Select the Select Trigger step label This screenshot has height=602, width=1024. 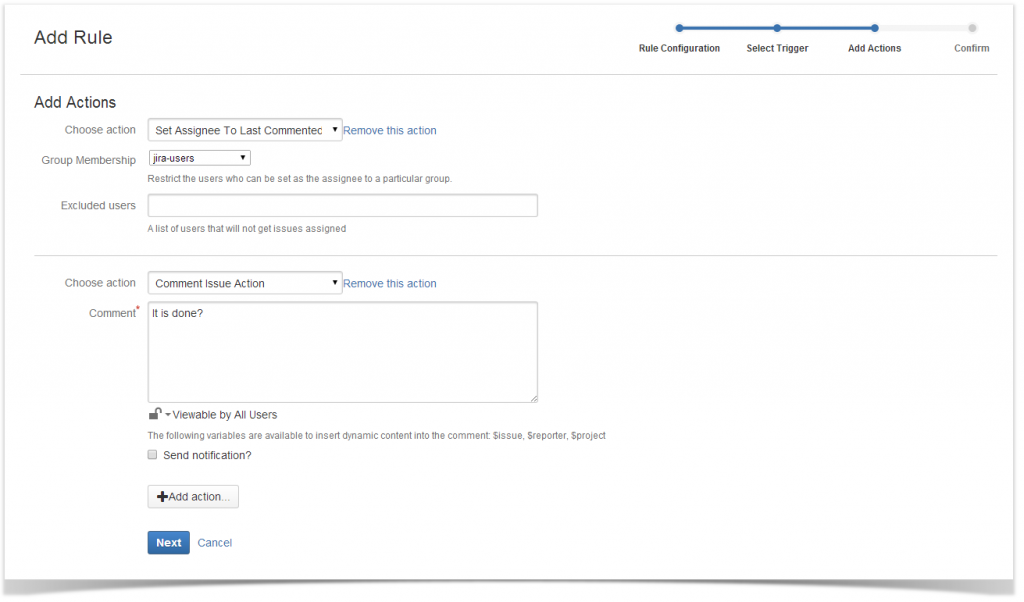pyautogui.click(x=777, y=48)
